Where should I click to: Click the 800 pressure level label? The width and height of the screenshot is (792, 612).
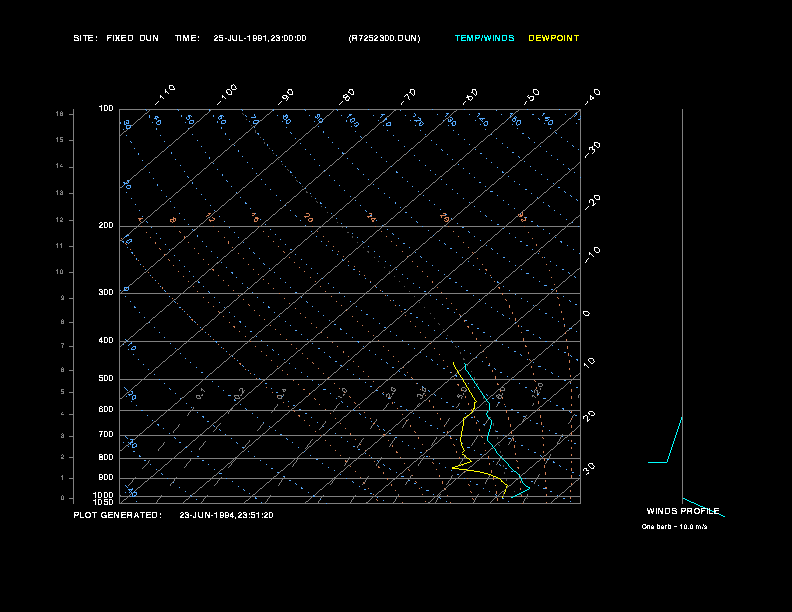pyautogui.click(x=106, y=457)
